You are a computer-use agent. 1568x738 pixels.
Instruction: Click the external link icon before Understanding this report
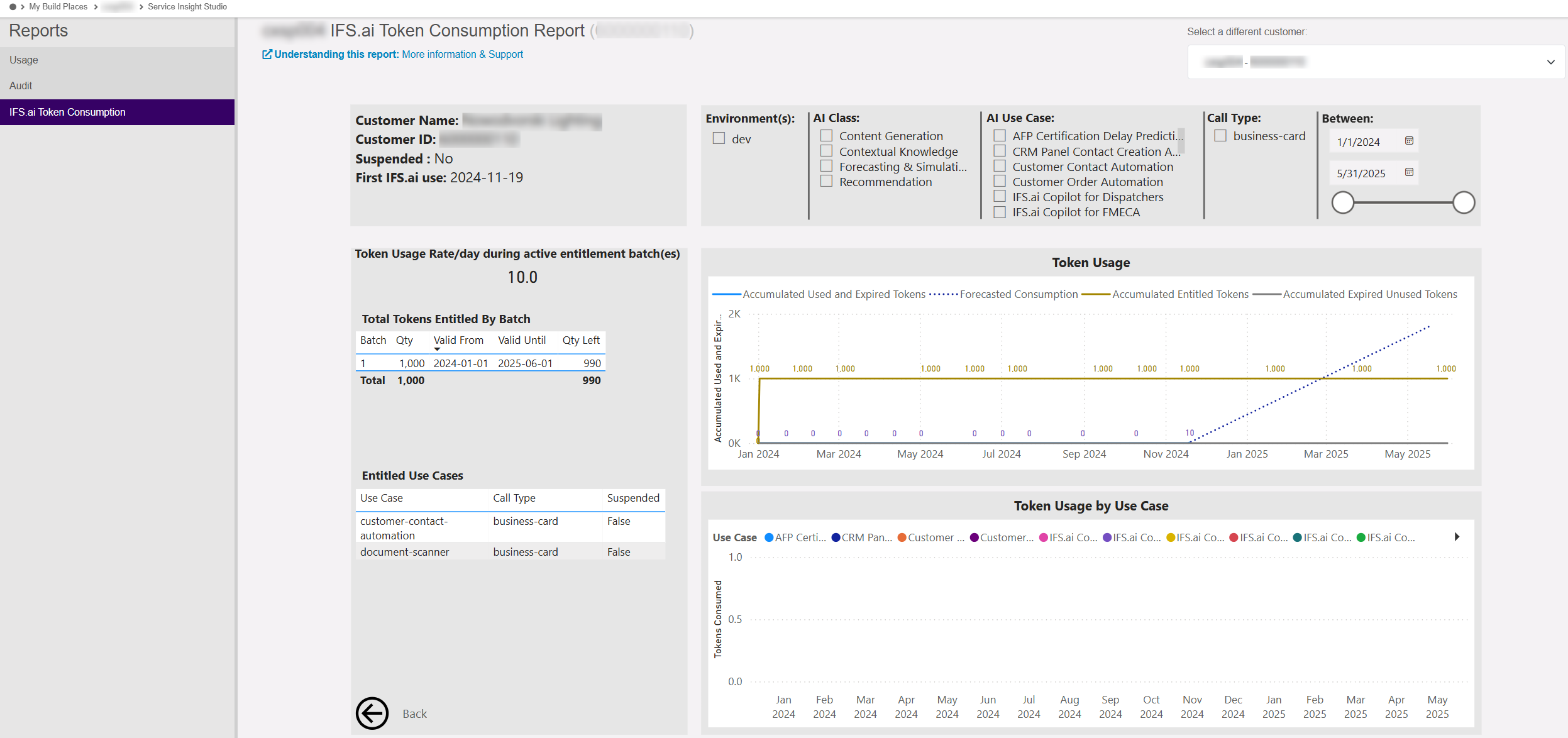point(267,55)
